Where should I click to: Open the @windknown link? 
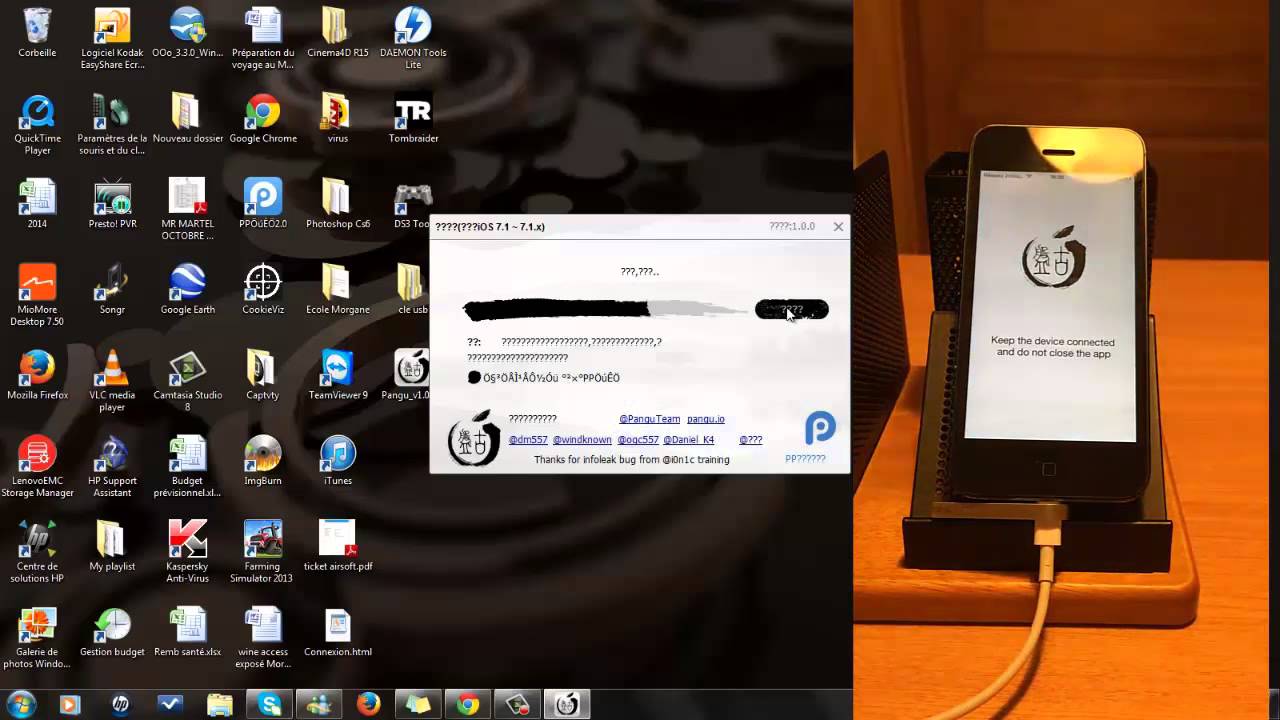coord(582,440)
